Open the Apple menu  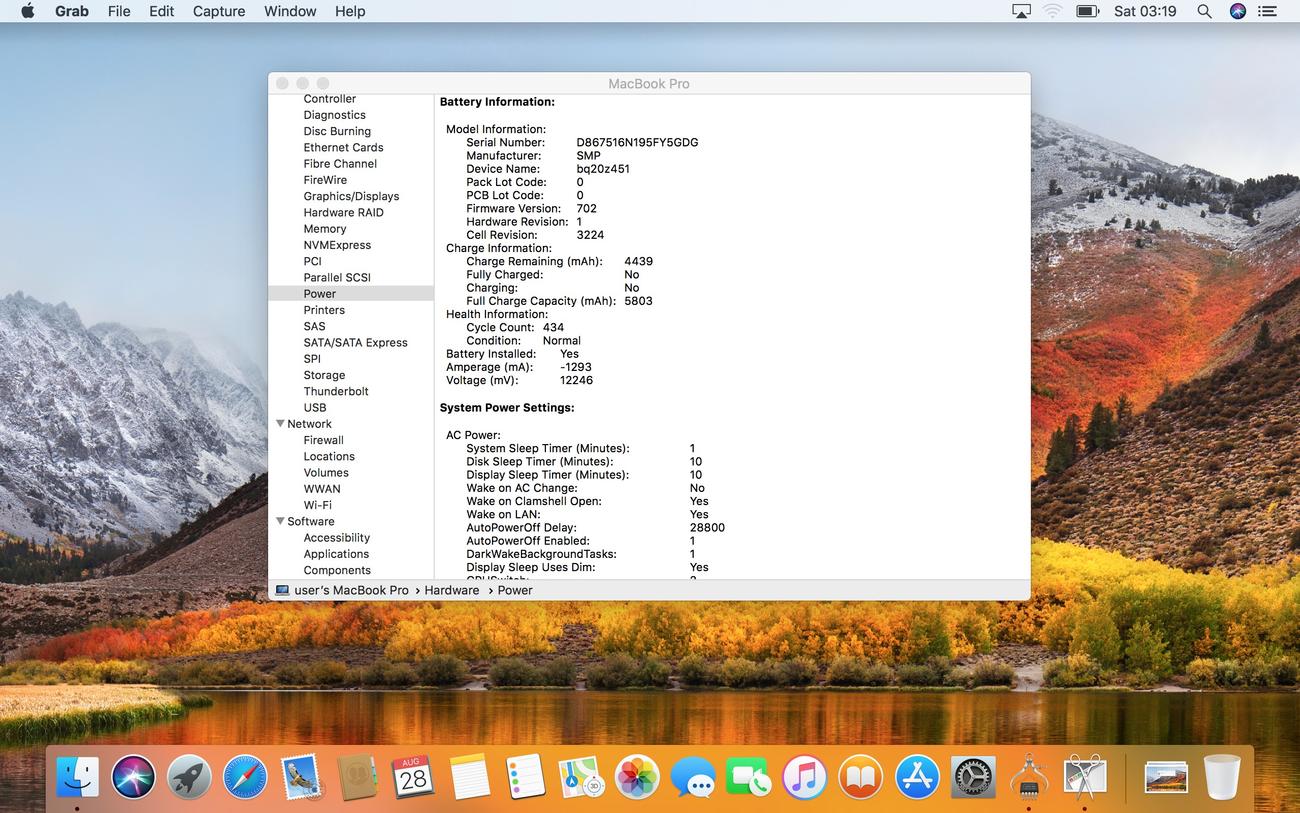tap(27, 11)
